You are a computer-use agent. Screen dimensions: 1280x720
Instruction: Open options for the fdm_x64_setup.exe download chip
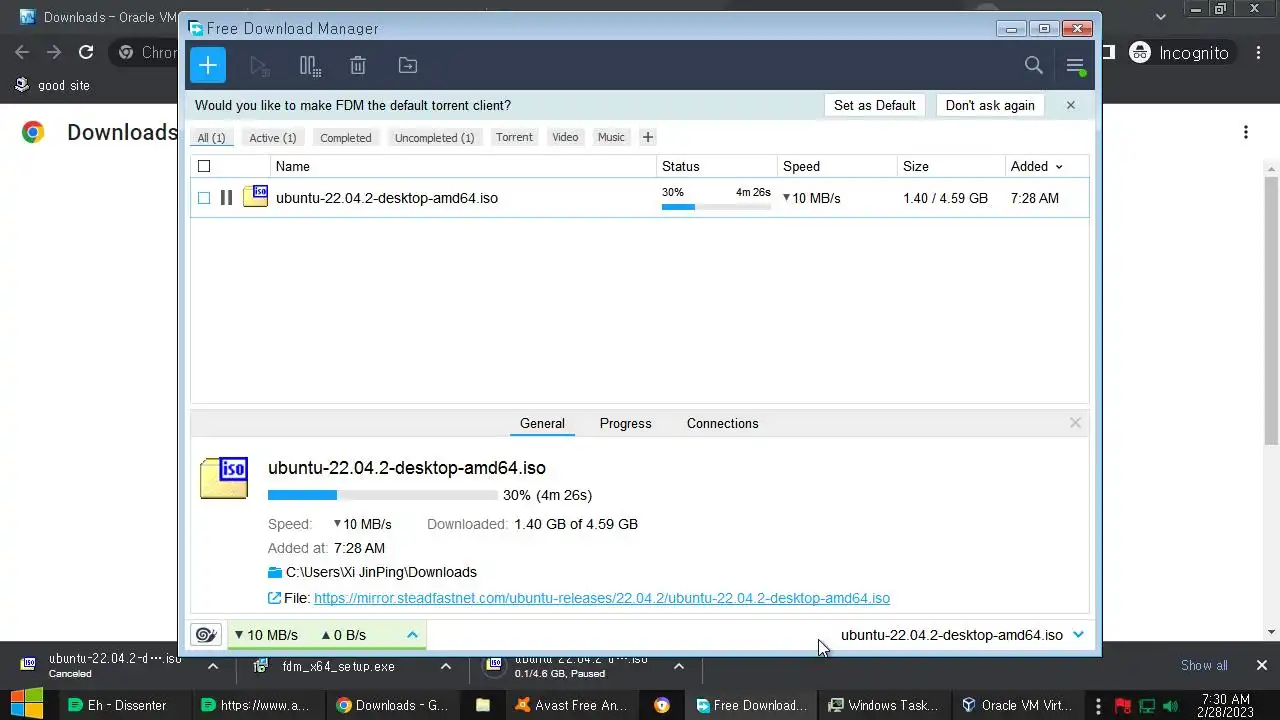446,666
